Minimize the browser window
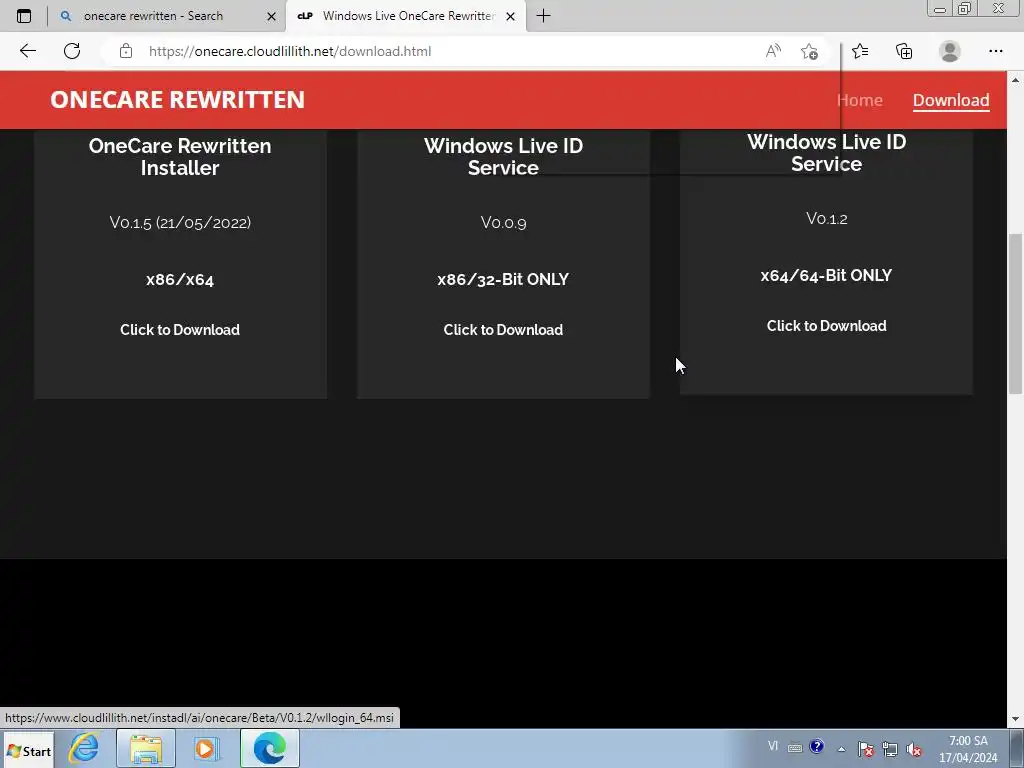 tap(940, 8)
